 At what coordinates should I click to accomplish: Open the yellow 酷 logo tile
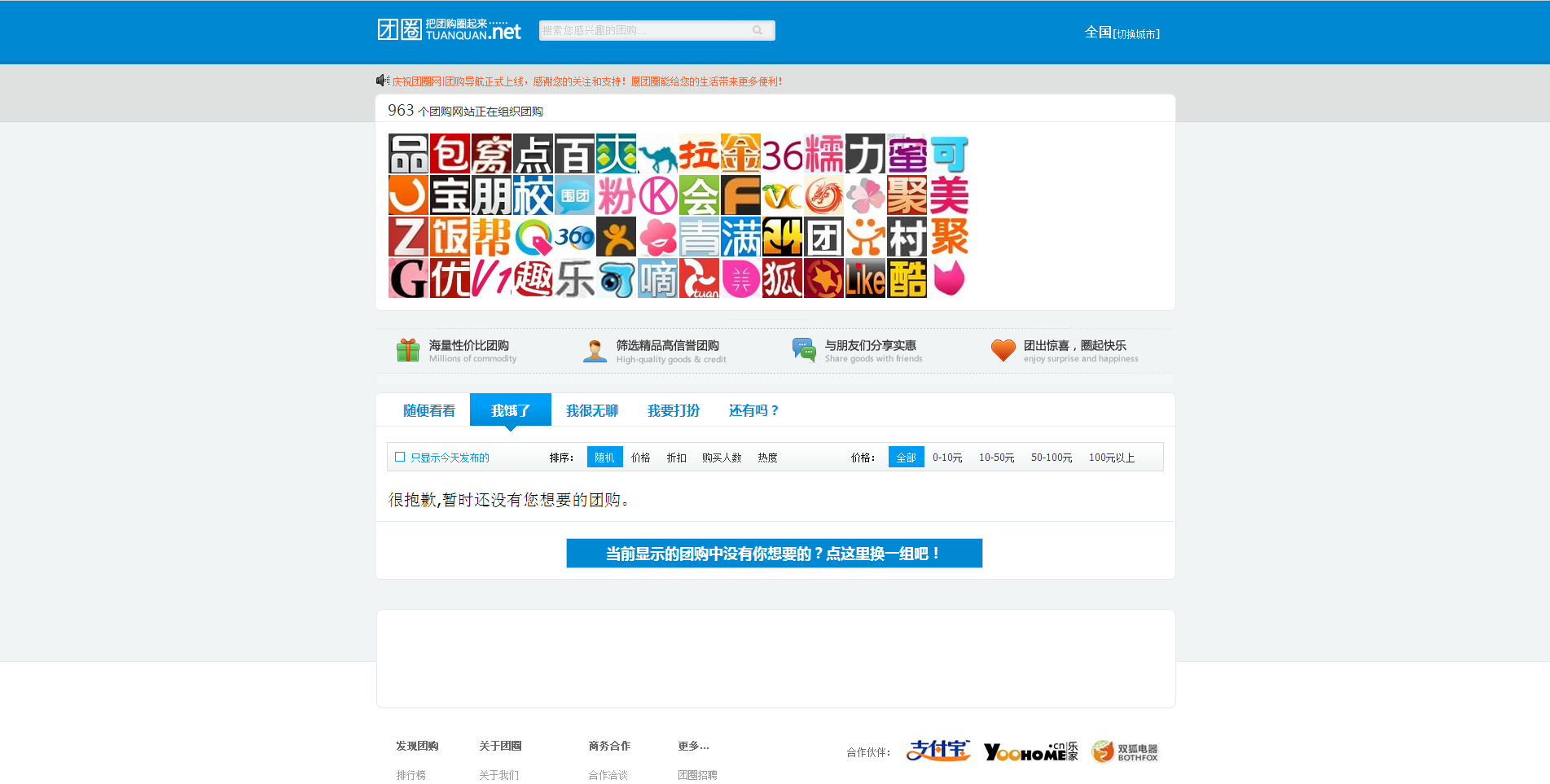pos(907,278)
